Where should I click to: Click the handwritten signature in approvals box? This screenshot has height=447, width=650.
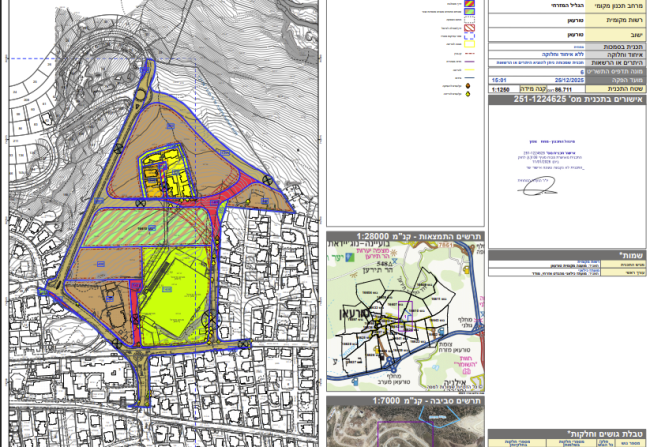[x=536, y=186]
